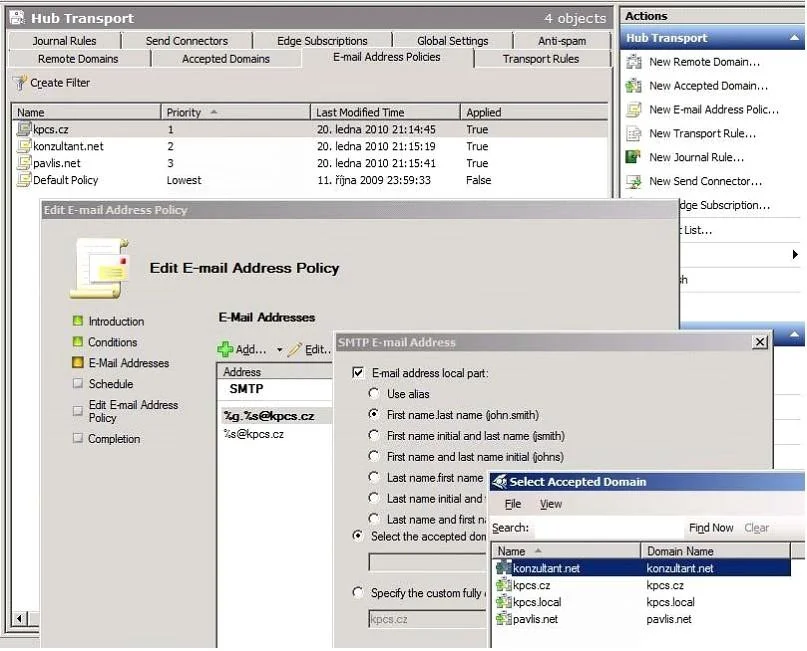Select First name and last name initial option

[x=374, y=456]
